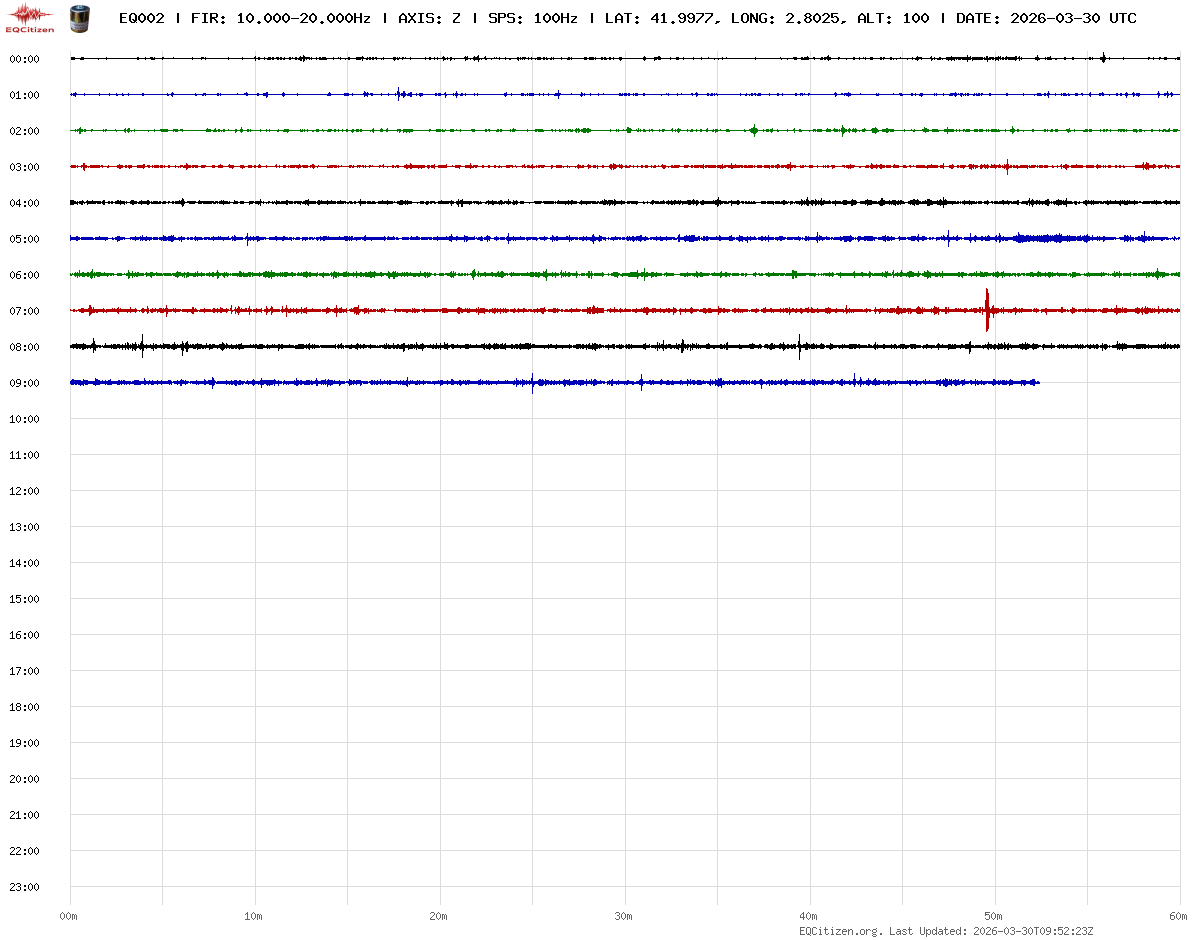
Task: Select the 00:00 hour label
Action: point(24,59)
